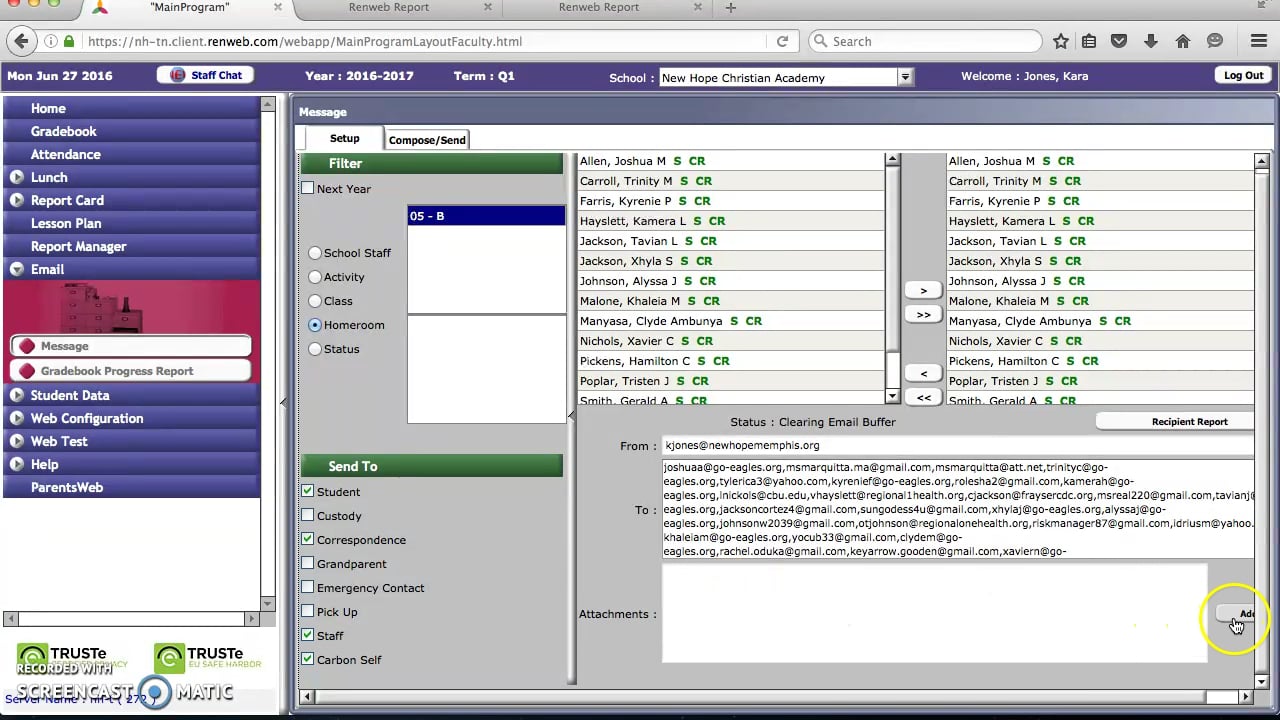This screenshot has height=720, width=1280.
Task: Open a new tab with the plus icon
Action: (731, 7)
